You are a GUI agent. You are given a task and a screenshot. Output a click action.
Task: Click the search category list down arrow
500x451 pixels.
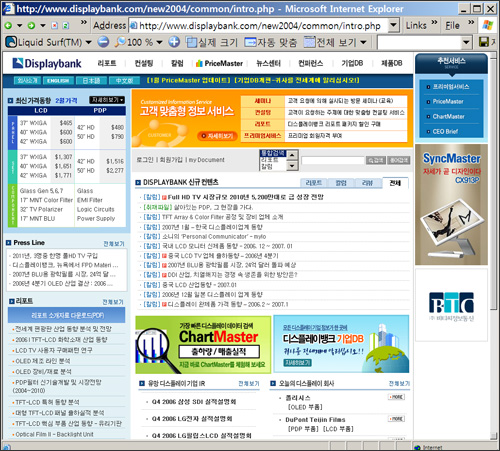click(292, 166)
